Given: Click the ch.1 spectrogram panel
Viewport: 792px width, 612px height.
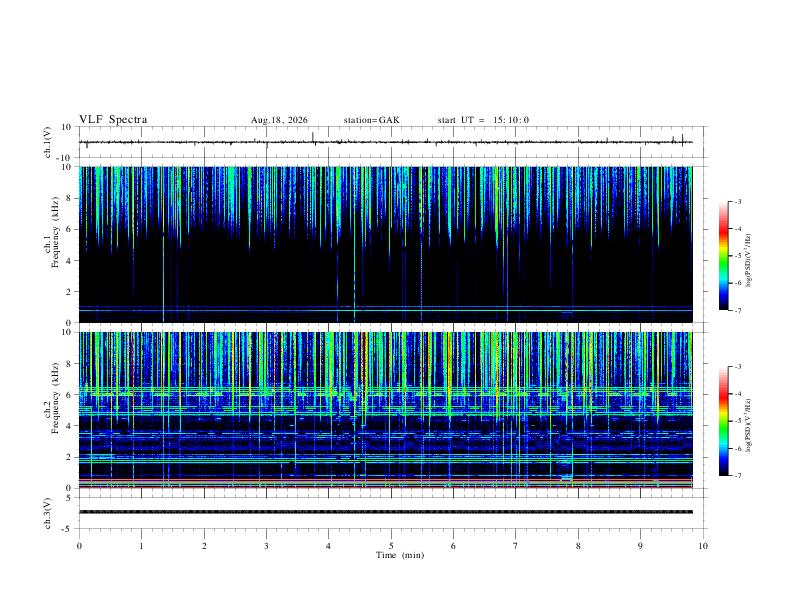Looking at the screenshot, I should 386,244.
